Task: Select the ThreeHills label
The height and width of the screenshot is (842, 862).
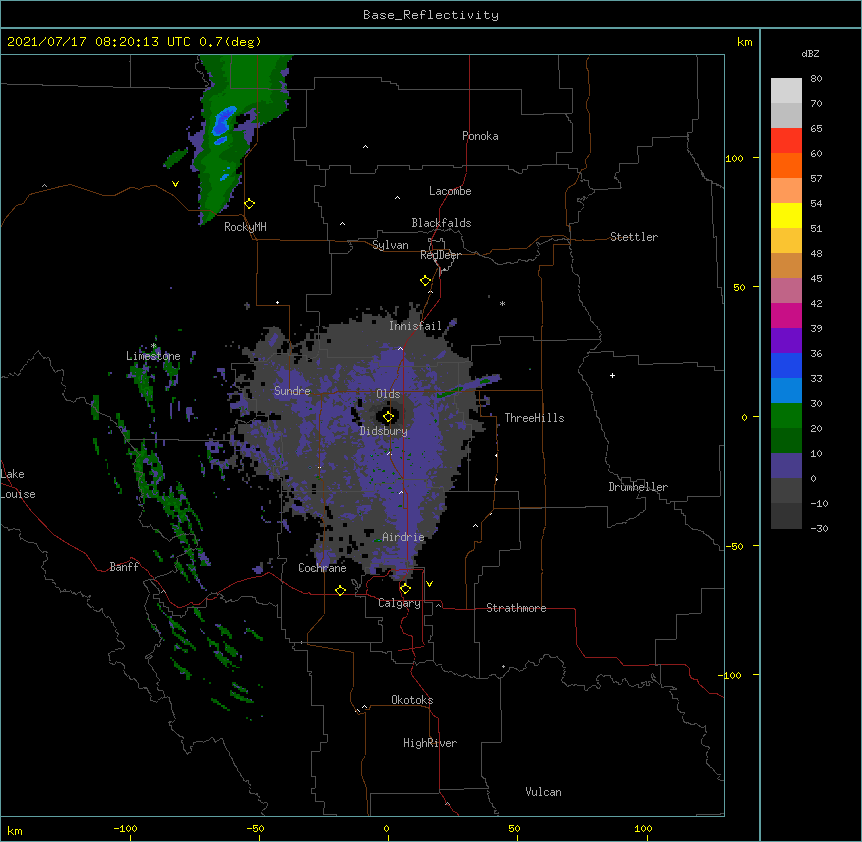Action: [534, 418]
